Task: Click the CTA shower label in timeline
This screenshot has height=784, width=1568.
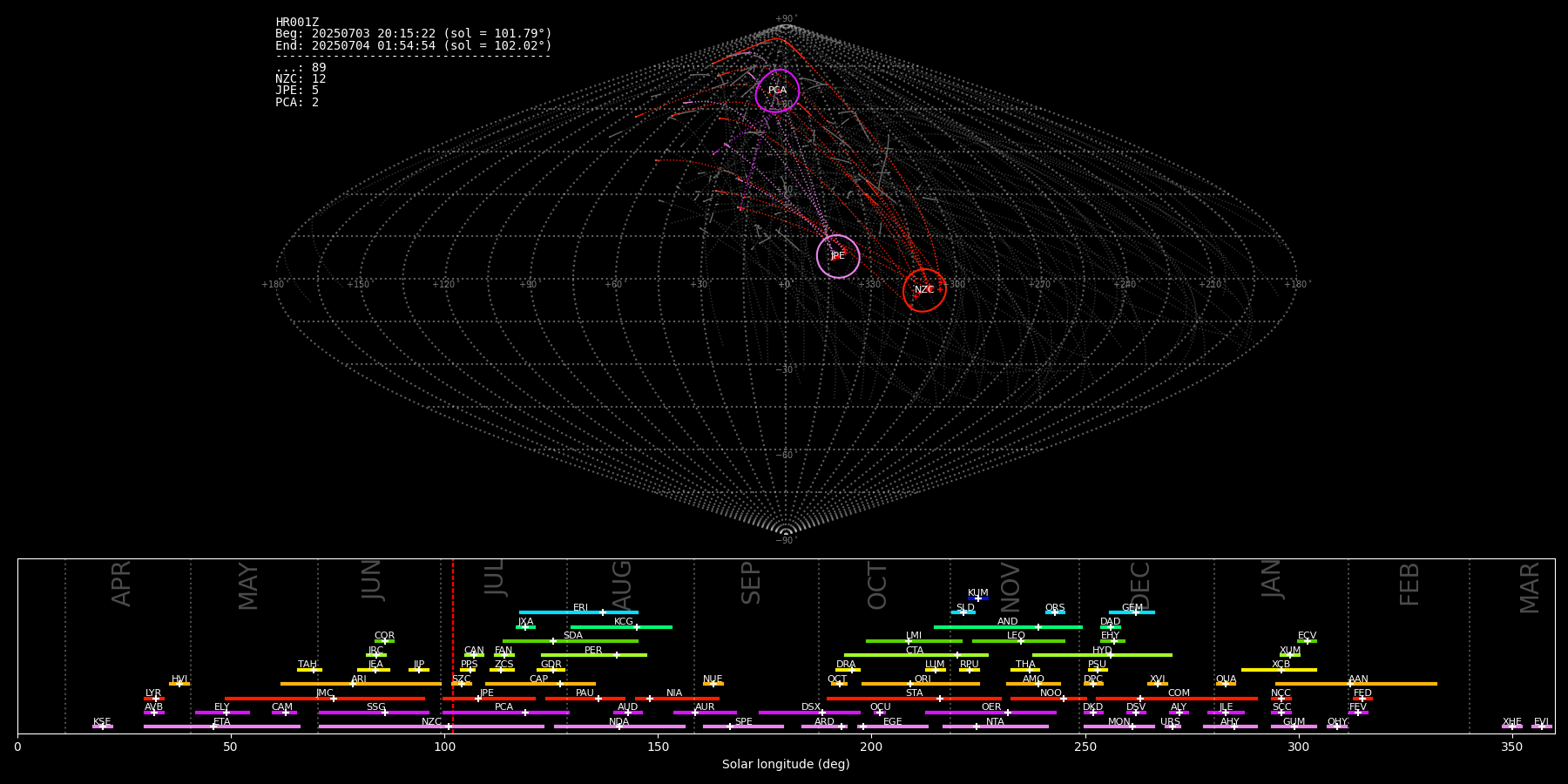Action: tap(915, 651)
